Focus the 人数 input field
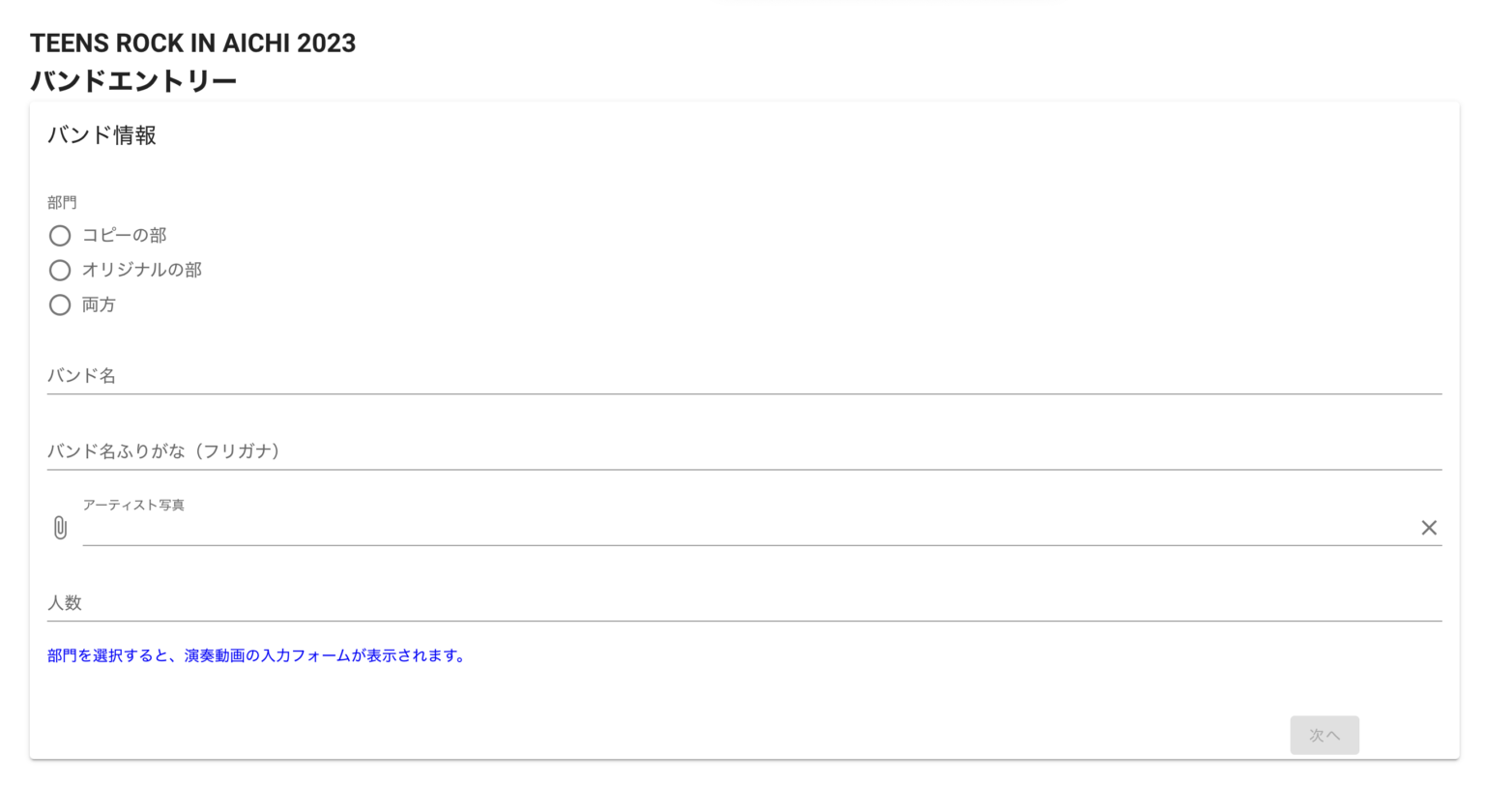1485x812 pixels. point(744,603)
